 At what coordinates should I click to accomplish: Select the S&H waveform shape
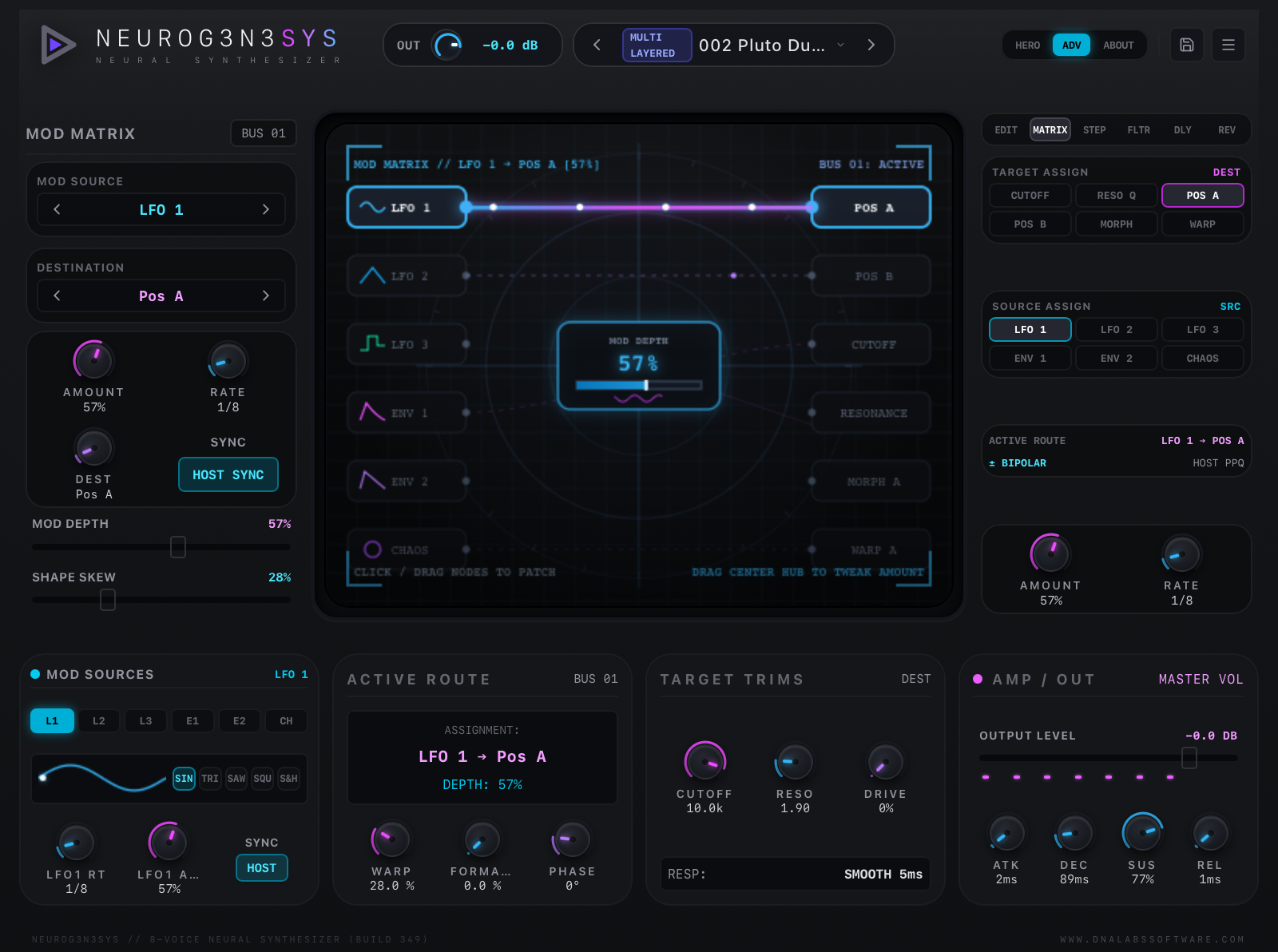288,778
